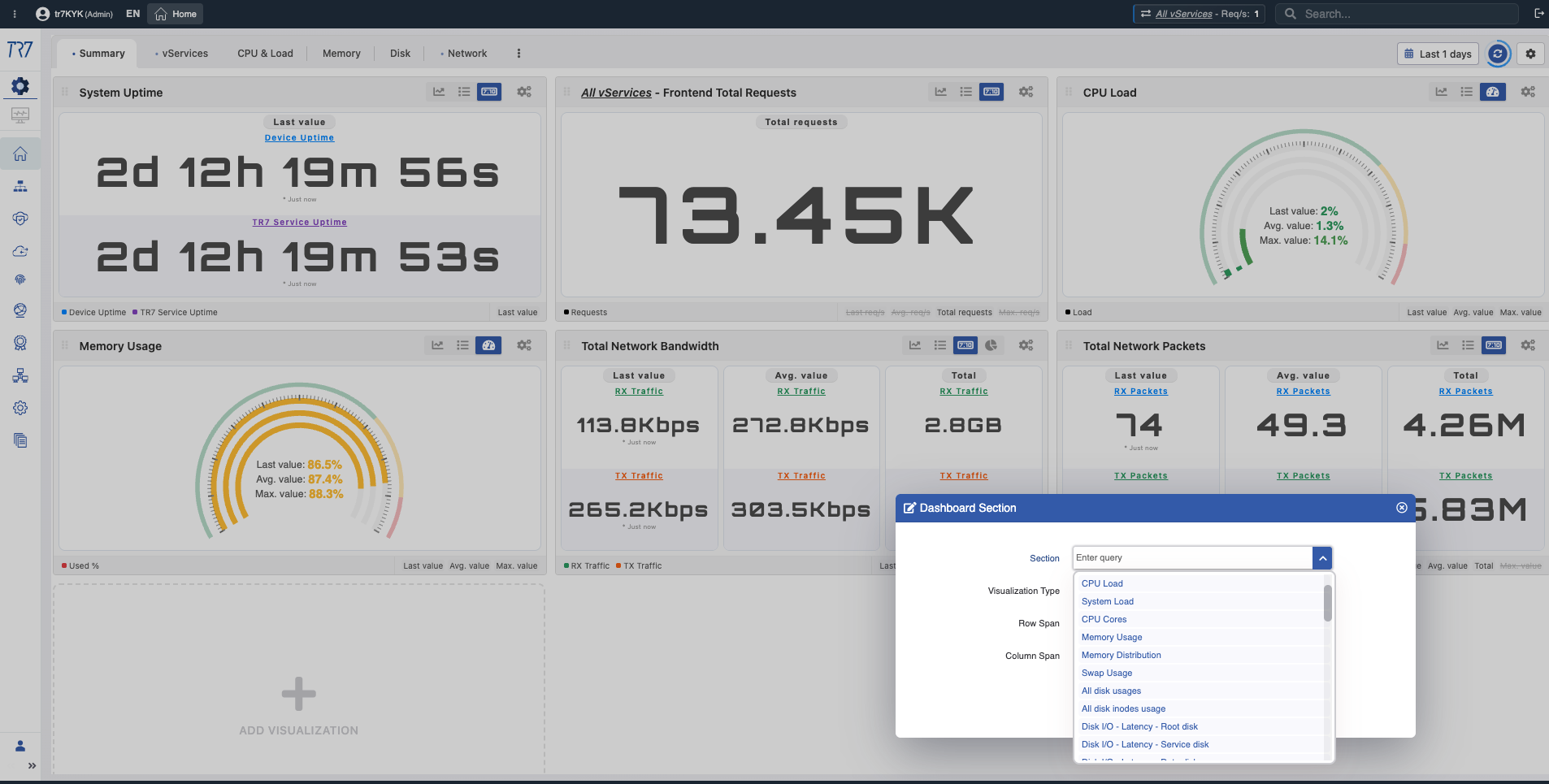Select gauge view for CPU Load
Screen dimensions: 1549x784
pos(1492,92)
